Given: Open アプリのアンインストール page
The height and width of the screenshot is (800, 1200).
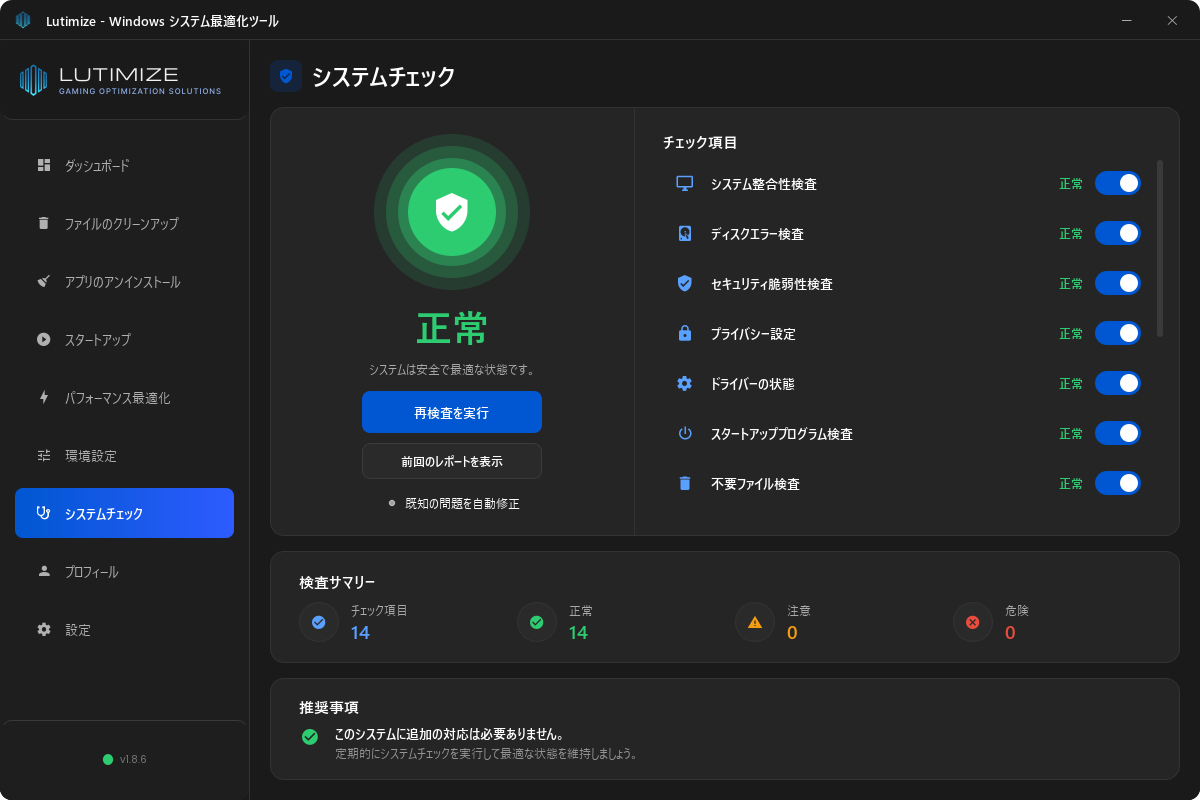Looking at the screenshot, I should [x=124, y=281].
